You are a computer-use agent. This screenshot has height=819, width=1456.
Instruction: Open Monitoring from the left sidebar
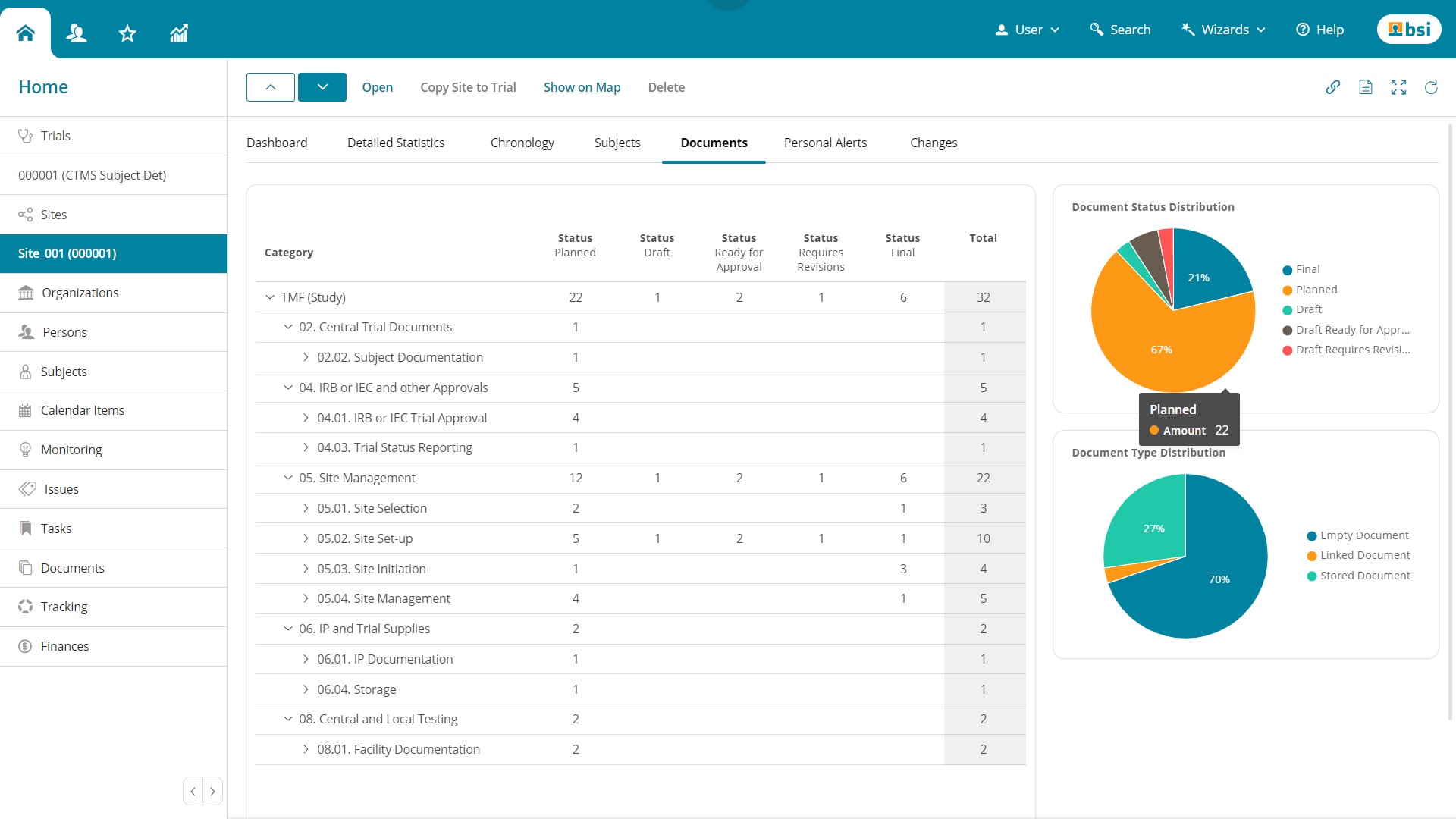click(x=71, y=449)
